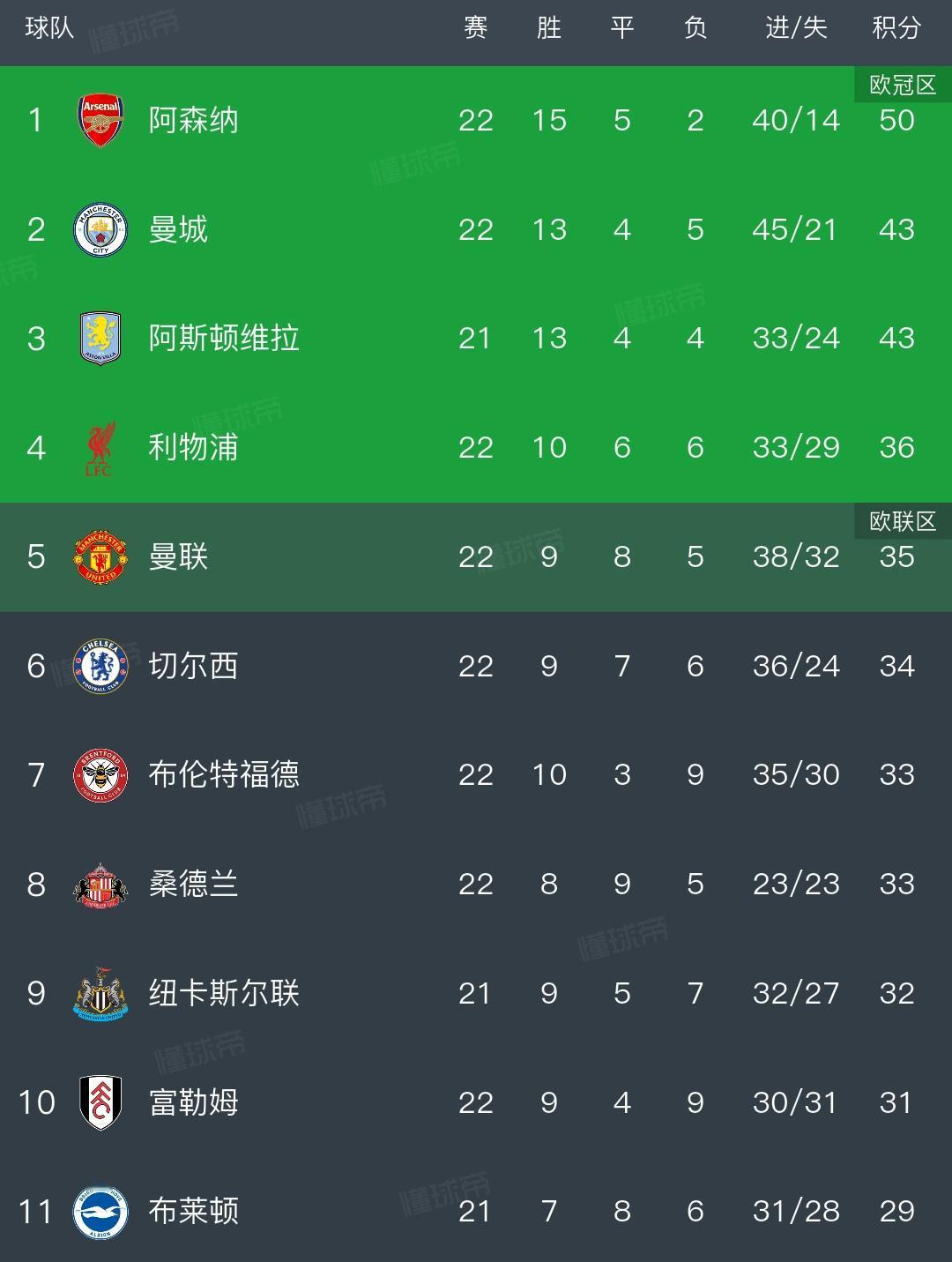Viewport: 952px width, 1262px height.
Task: Tap the Liverpool LFC crest
Action: tap(100, 448)
